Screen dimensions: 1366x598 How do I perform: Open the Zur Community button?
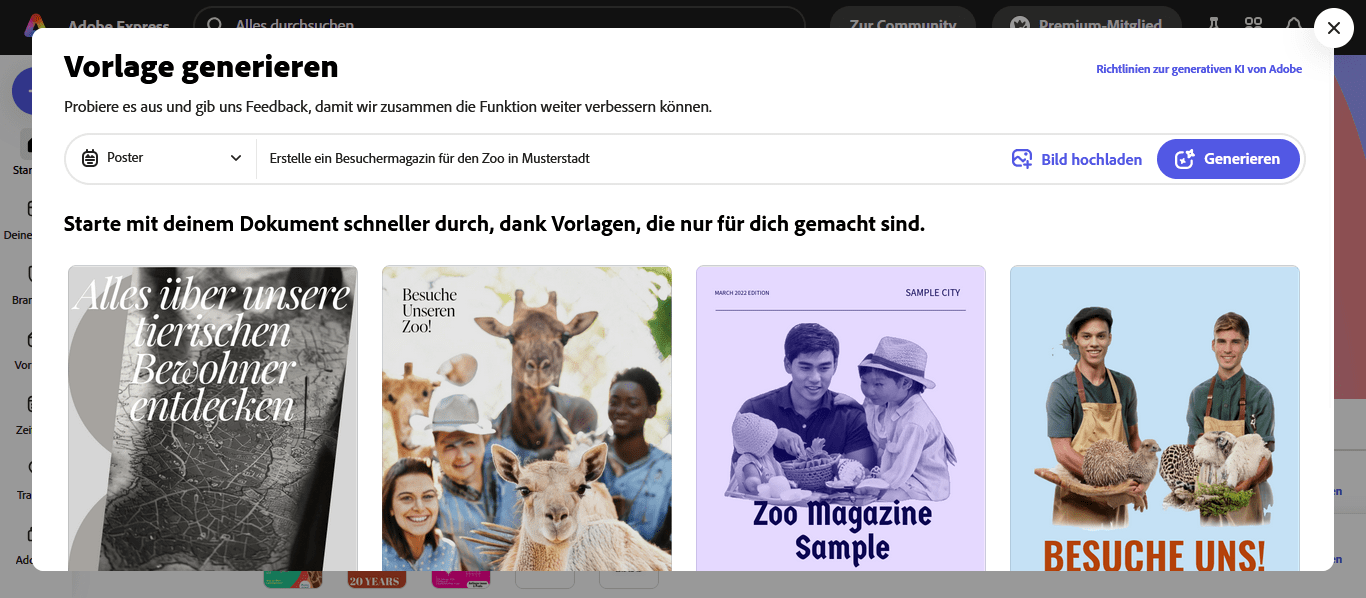pos(902,25)
